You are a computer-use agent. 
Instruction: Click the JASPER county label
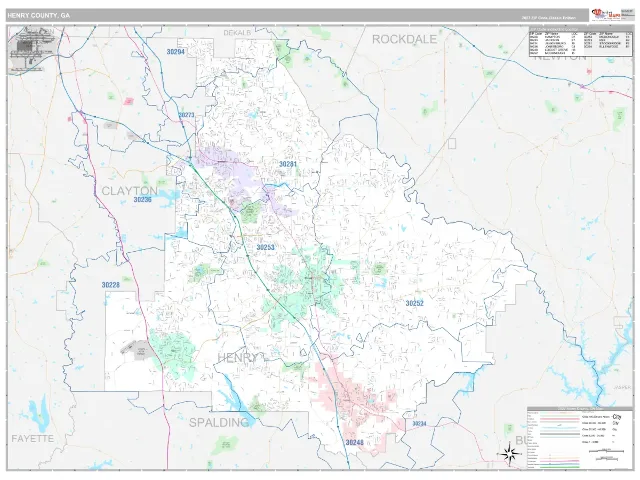point(622,387)
